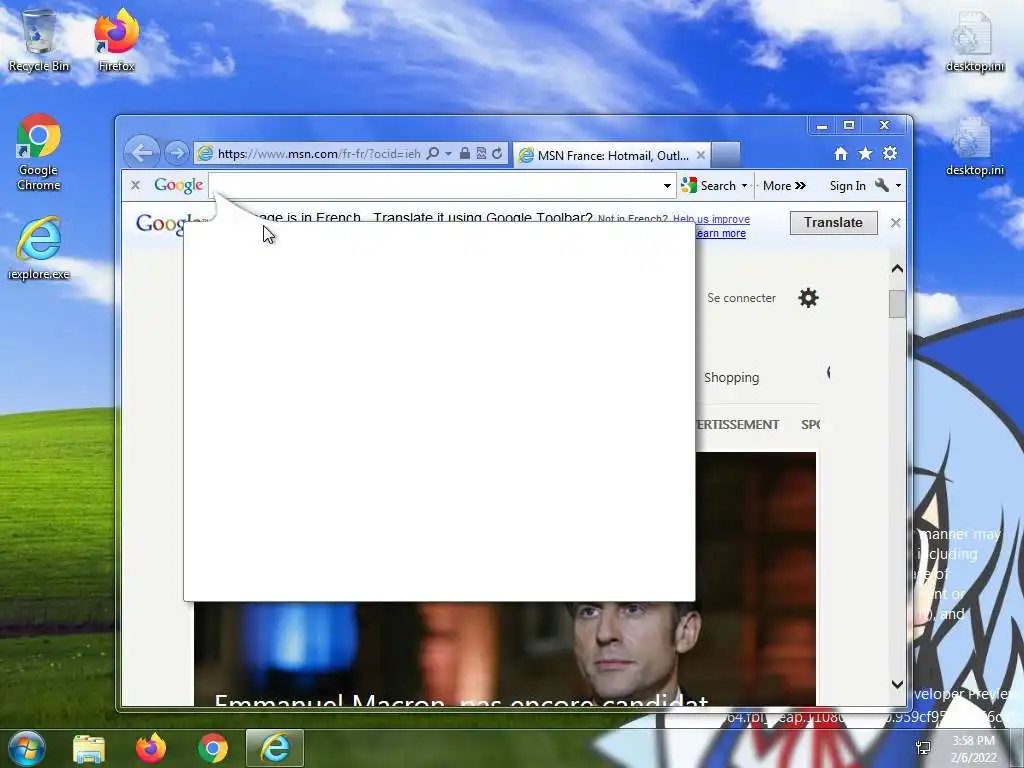Click the network icon in system tray
This screenshot has width=1024, height=768.
tap(923, 748)
